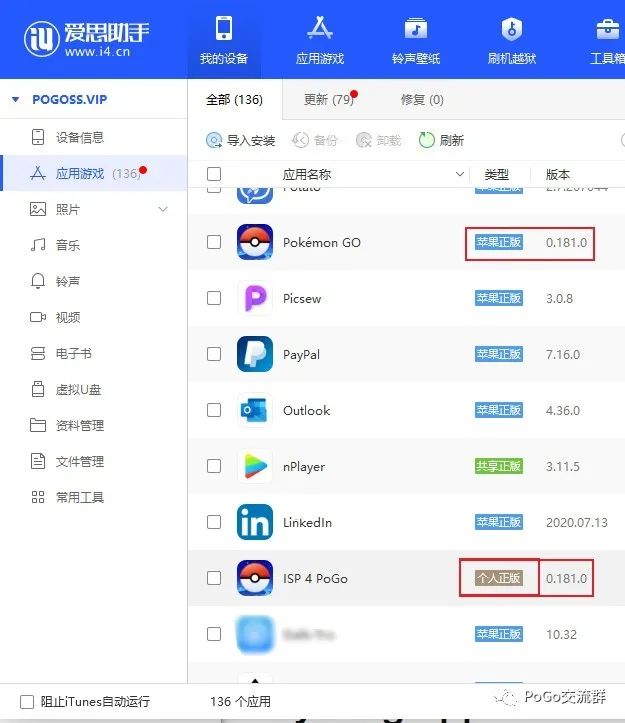625x723 pixels.
Task: Open the 铃声壁纸 top navigation icon
Action: click(416, 40)
